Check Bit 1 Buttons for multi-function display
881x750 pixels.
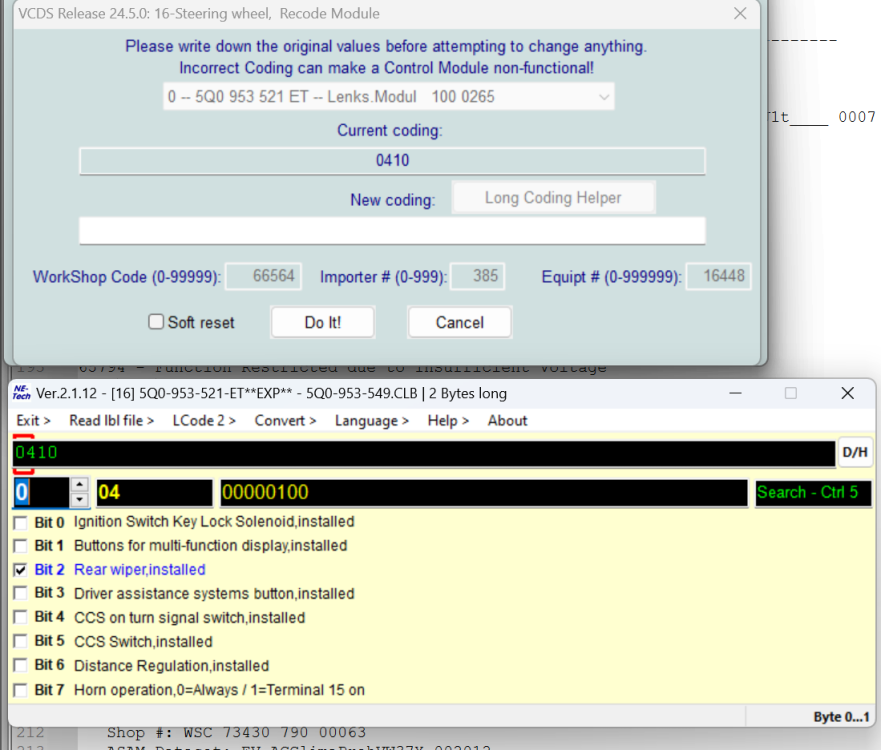click(x=20, y=546)
